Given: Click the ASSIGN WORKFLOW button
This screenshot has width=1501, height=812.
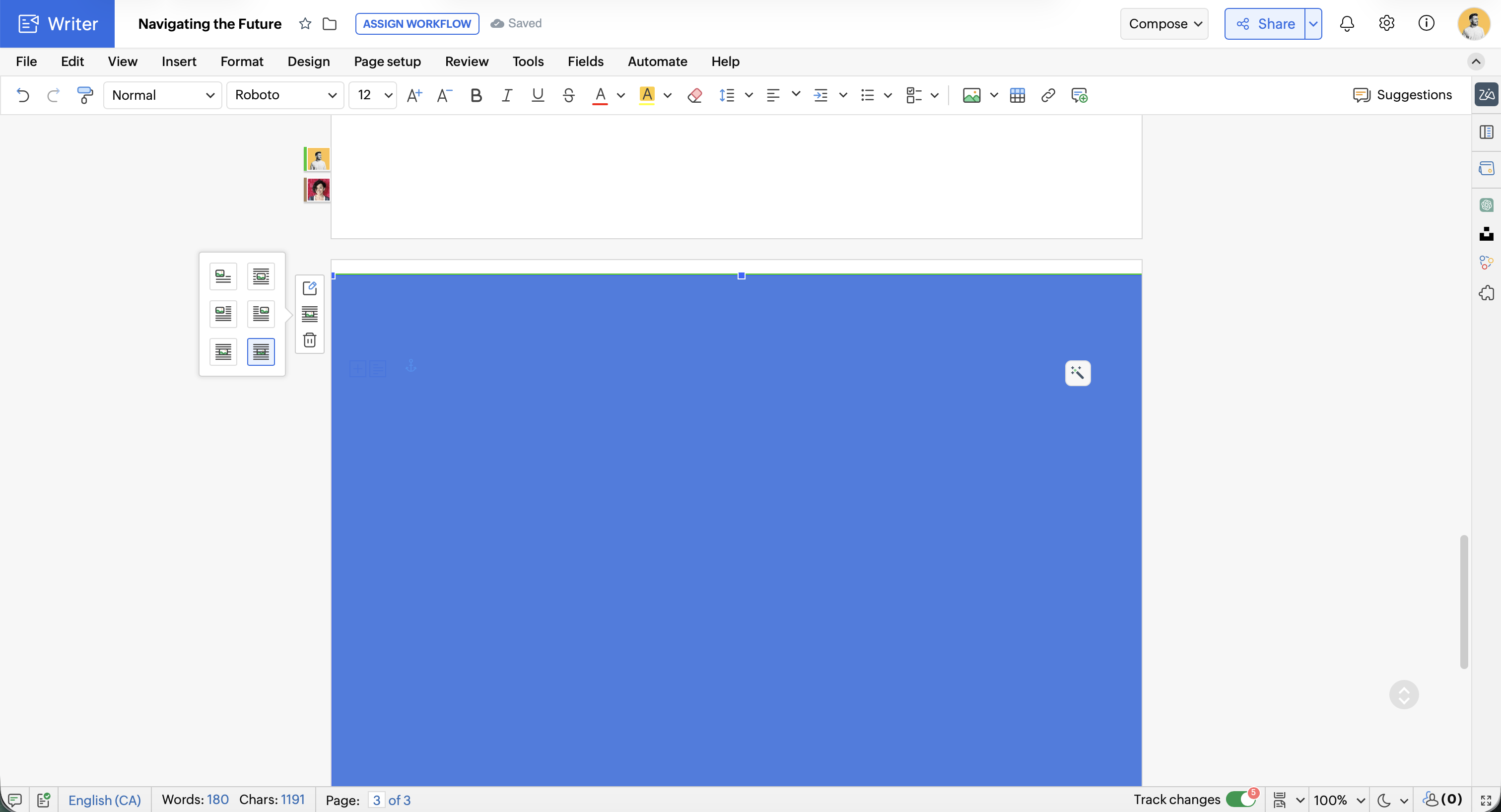Looking at the screenshot, I should coord(416,23).
